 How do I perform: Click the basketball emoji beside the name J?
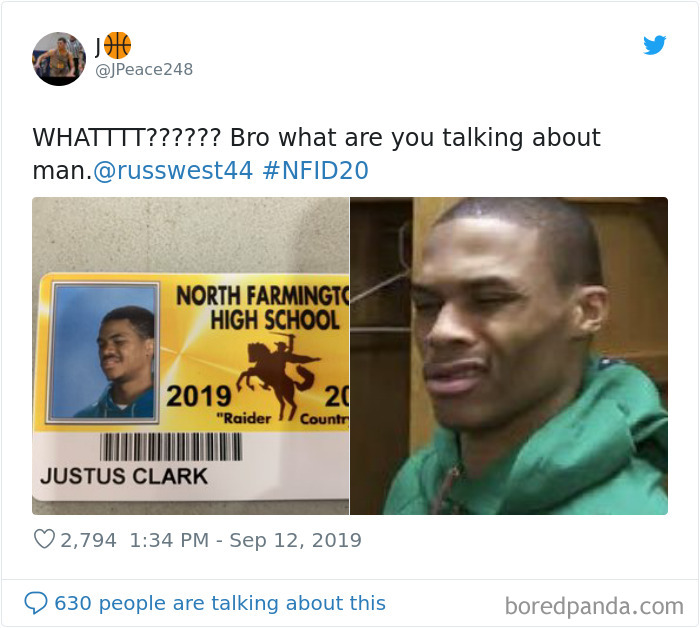point(117,45)
